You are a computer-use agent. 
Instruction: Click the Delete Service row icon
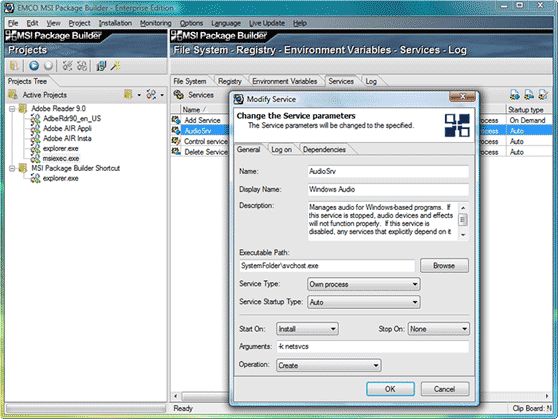tap(176, 152)
